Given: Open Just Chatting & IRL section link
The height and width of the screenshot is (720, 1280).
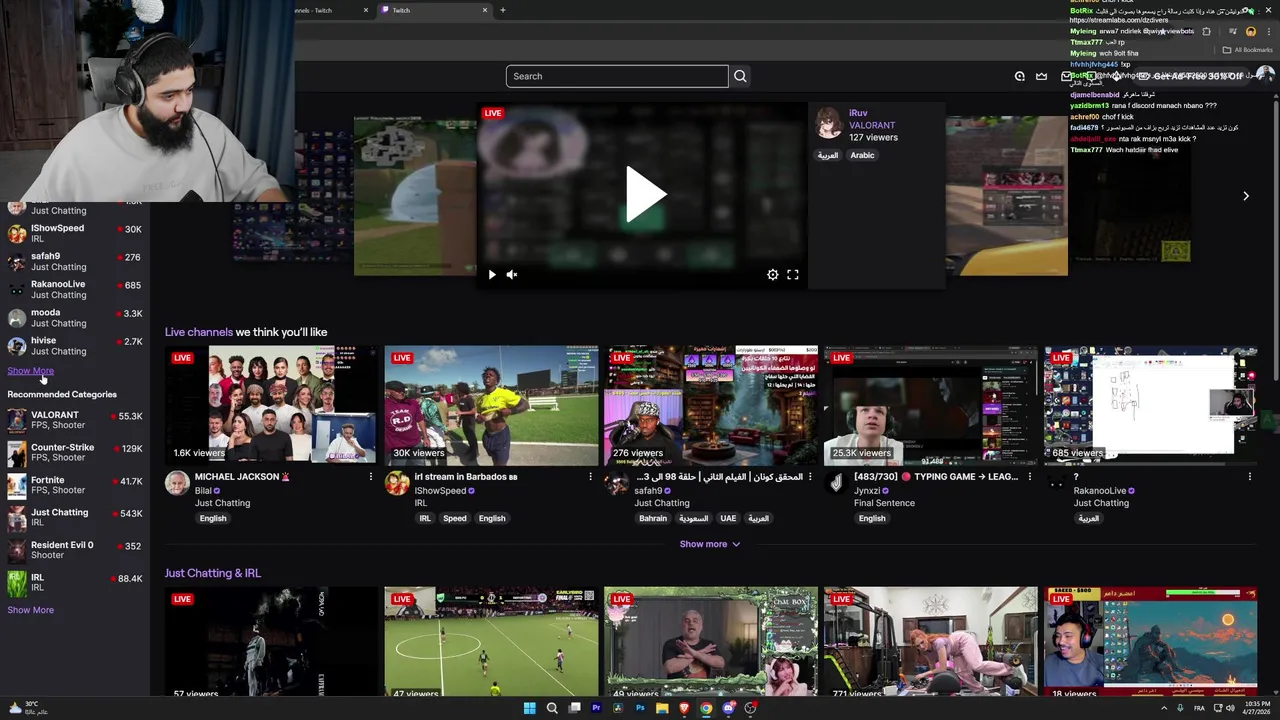Looking at the screenshot, I should (x=213, y=573).
